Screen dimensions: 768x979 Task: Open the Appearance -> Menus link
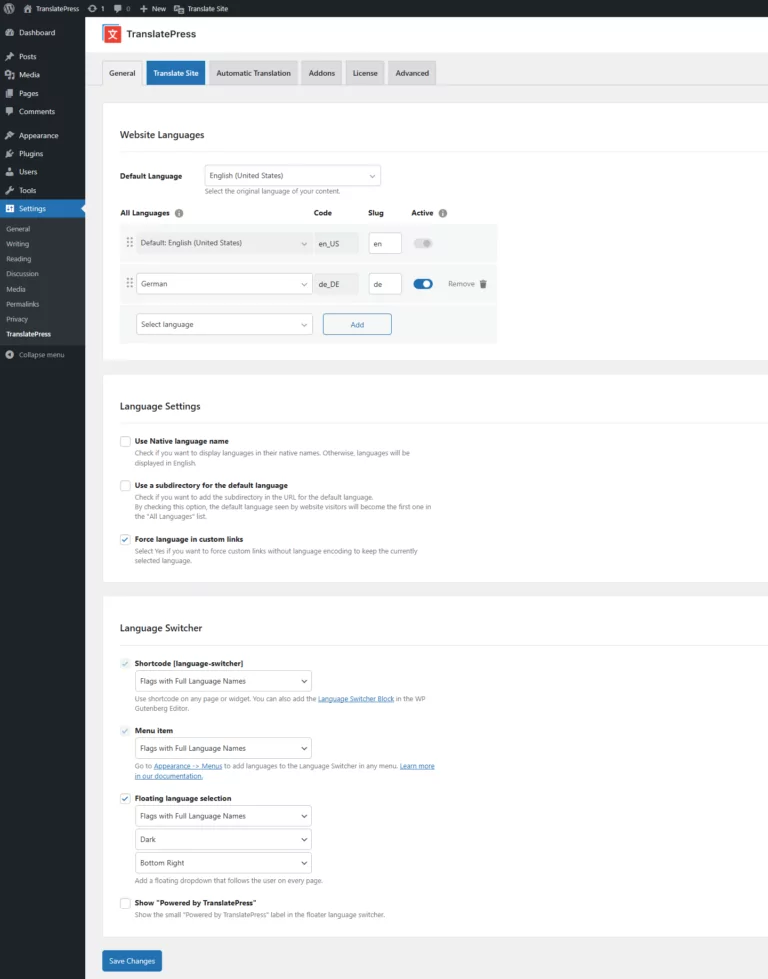pyautogui.click(x=188, y=767)
